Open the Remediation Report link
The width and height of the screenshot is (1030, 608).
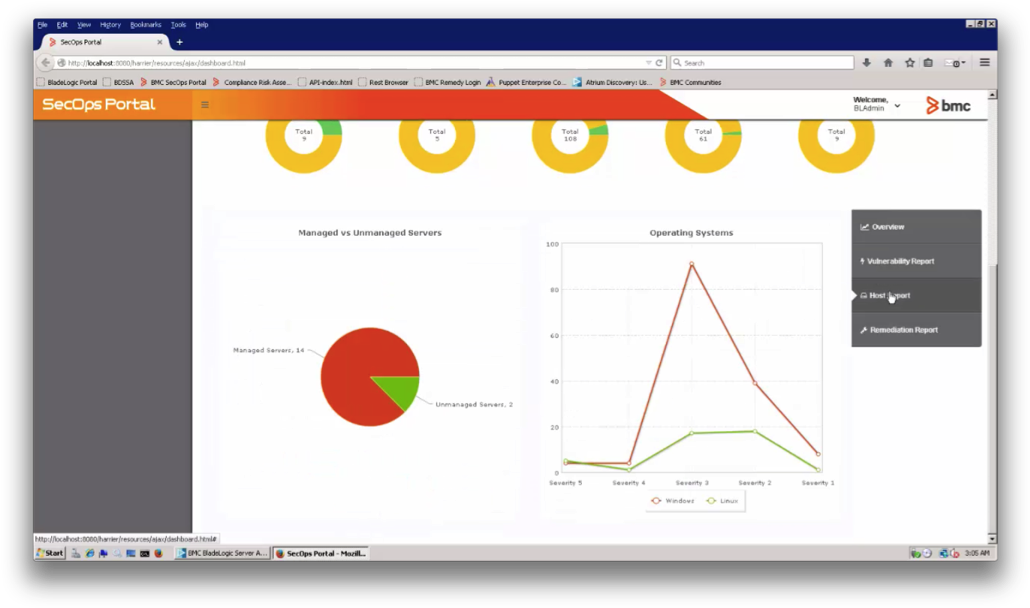(x=916, y=330)
